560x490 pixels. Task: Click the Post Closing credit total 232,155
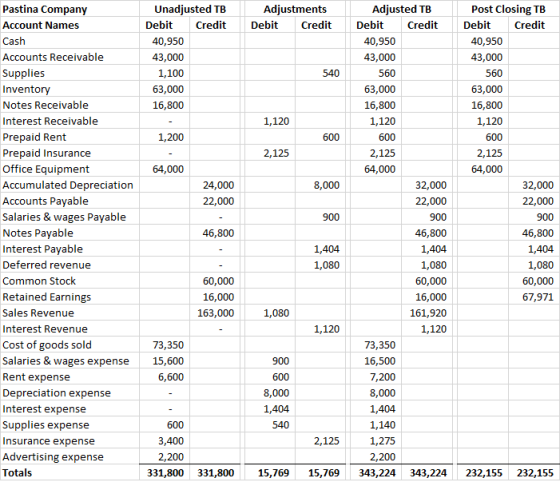pyautogui.click(x=534, y=472)
